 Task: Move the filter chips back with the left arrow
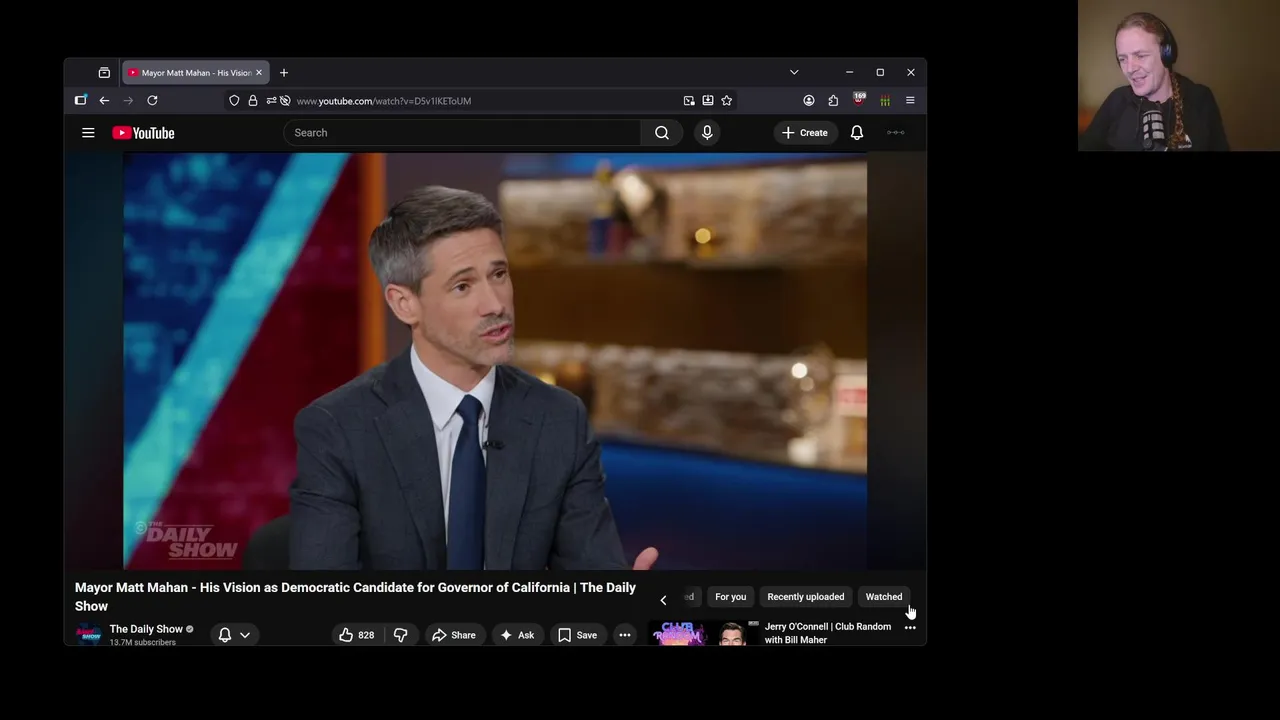[x=663, y=600]
